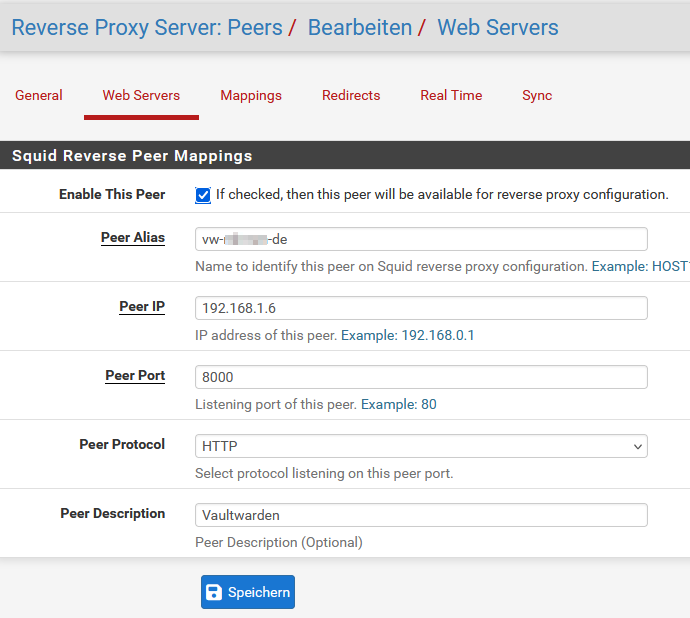Click the Peer Description field containing Vaultwarden
This screenshot has height=618, width=690.
point(421,515)
